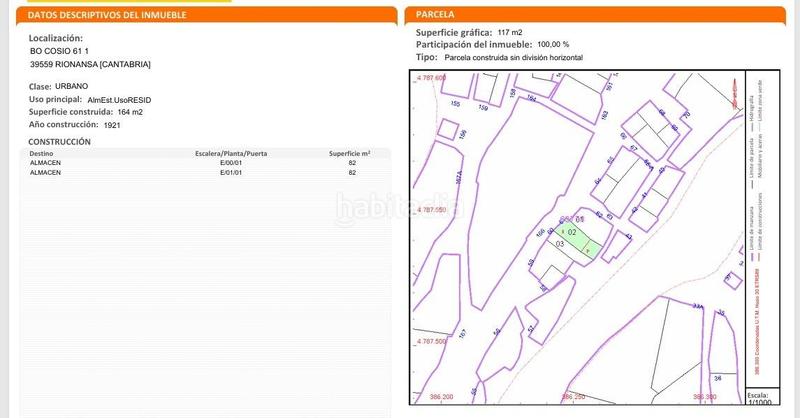Select the first ALMACEN row E/00/01
This screenshot has width=800, height=418.
(x=200, y=164)
